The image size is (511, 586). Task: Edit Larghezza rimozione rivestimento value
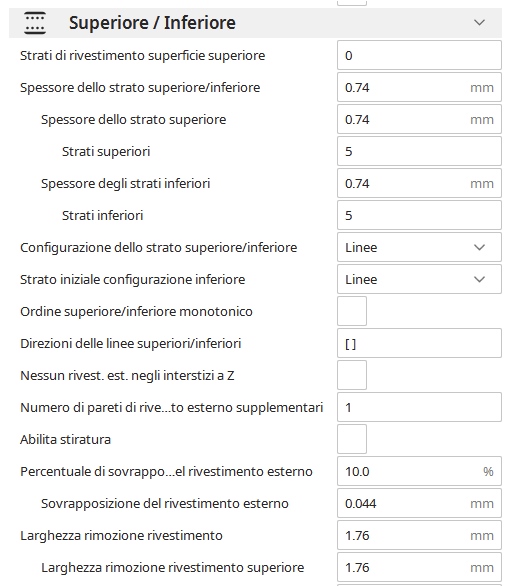(419, 536)
